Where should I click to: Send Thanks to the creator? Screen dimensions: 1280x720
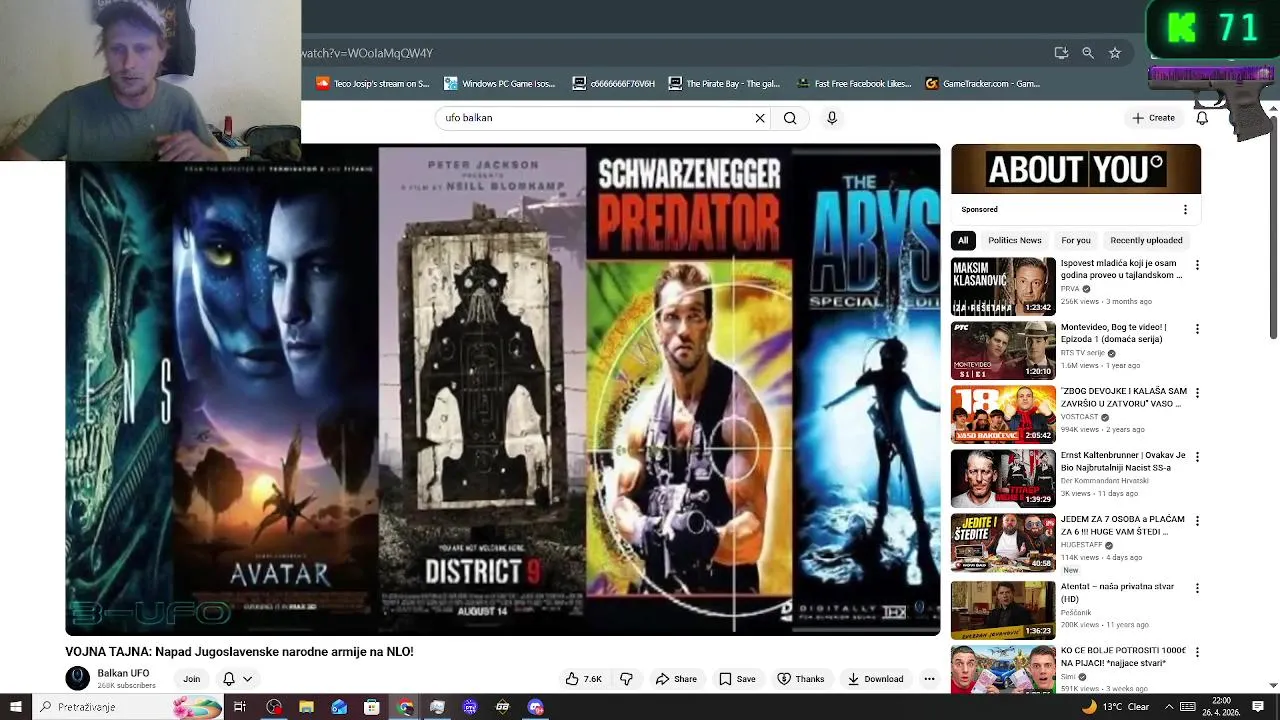(x=801, y=679)
